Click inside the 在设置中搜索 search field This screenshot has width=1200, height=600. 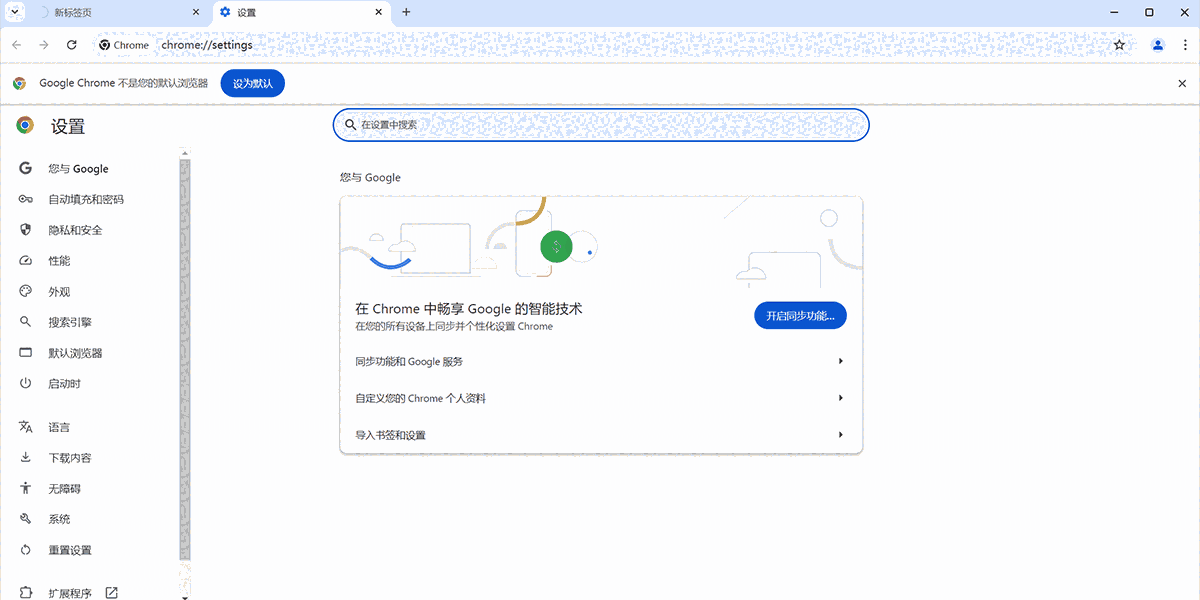click(600, 124)
